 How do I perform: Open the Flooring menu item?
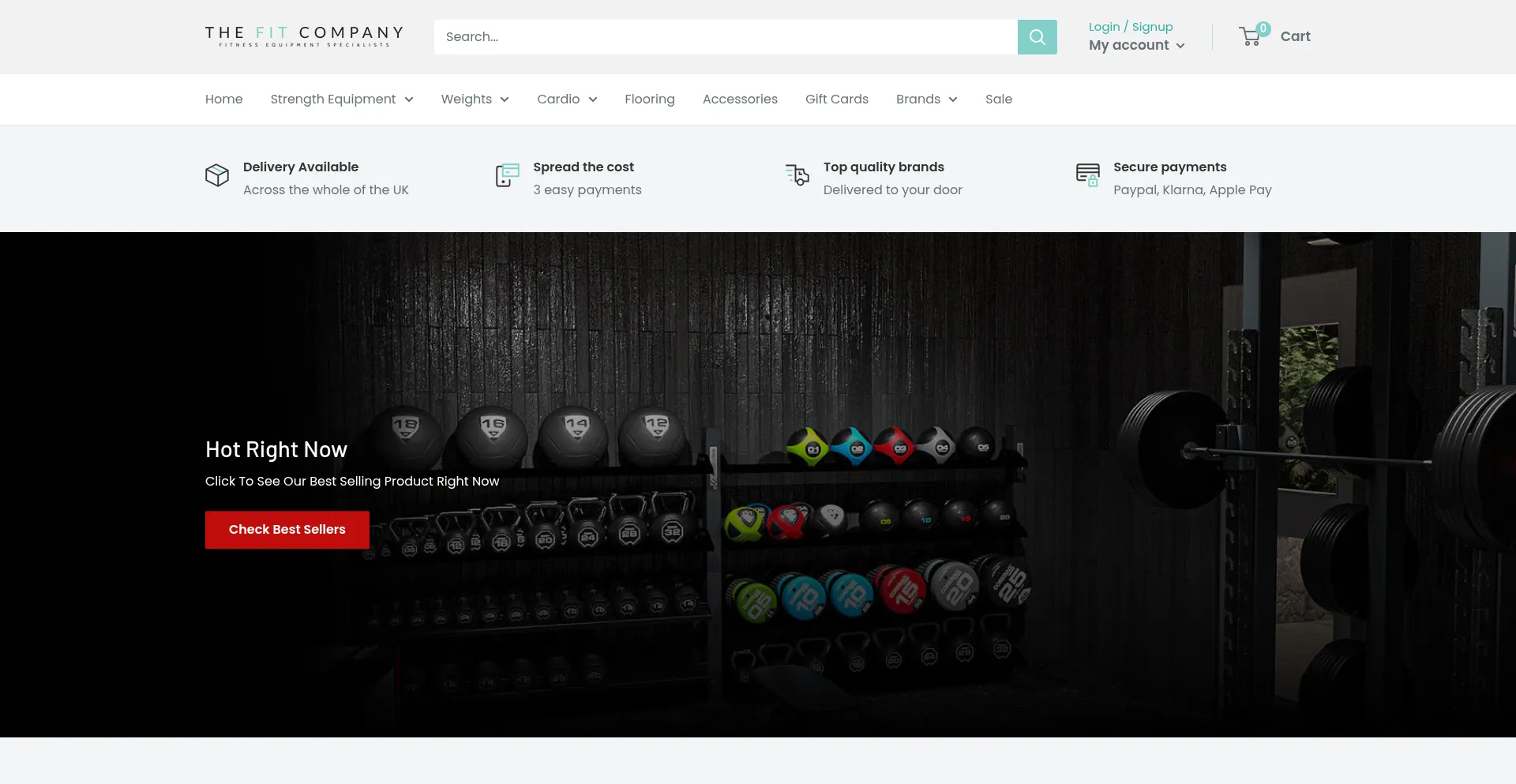click(650, 99)
